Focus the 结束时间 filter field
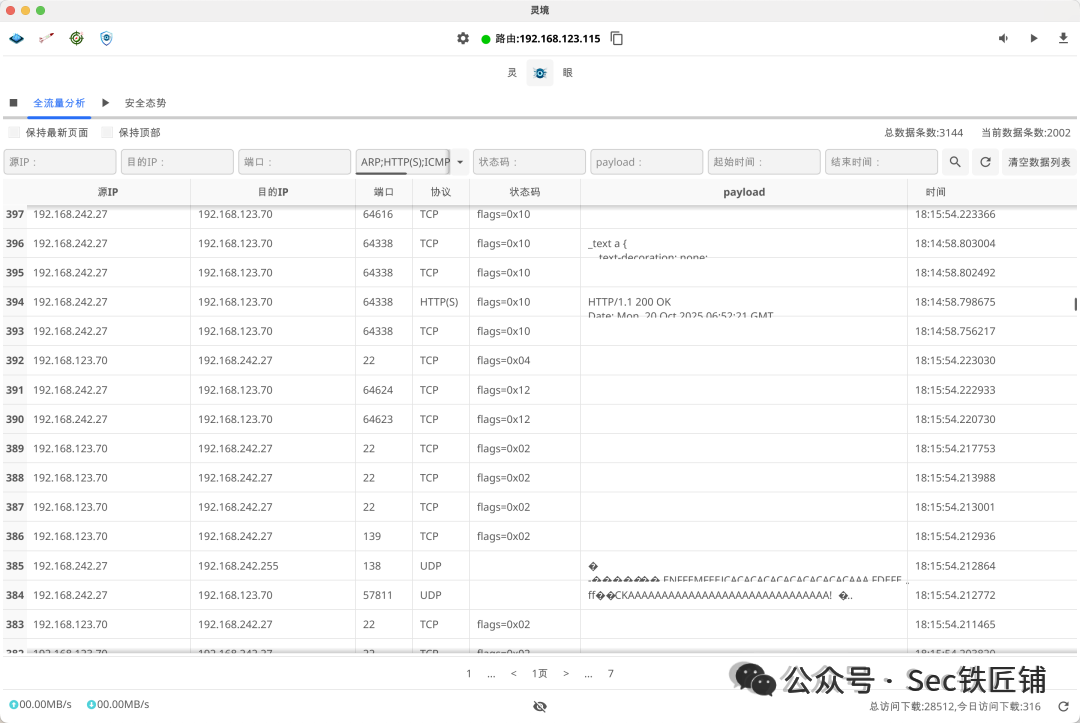This screenshot has width=1080, height=723. click(882, 162)
